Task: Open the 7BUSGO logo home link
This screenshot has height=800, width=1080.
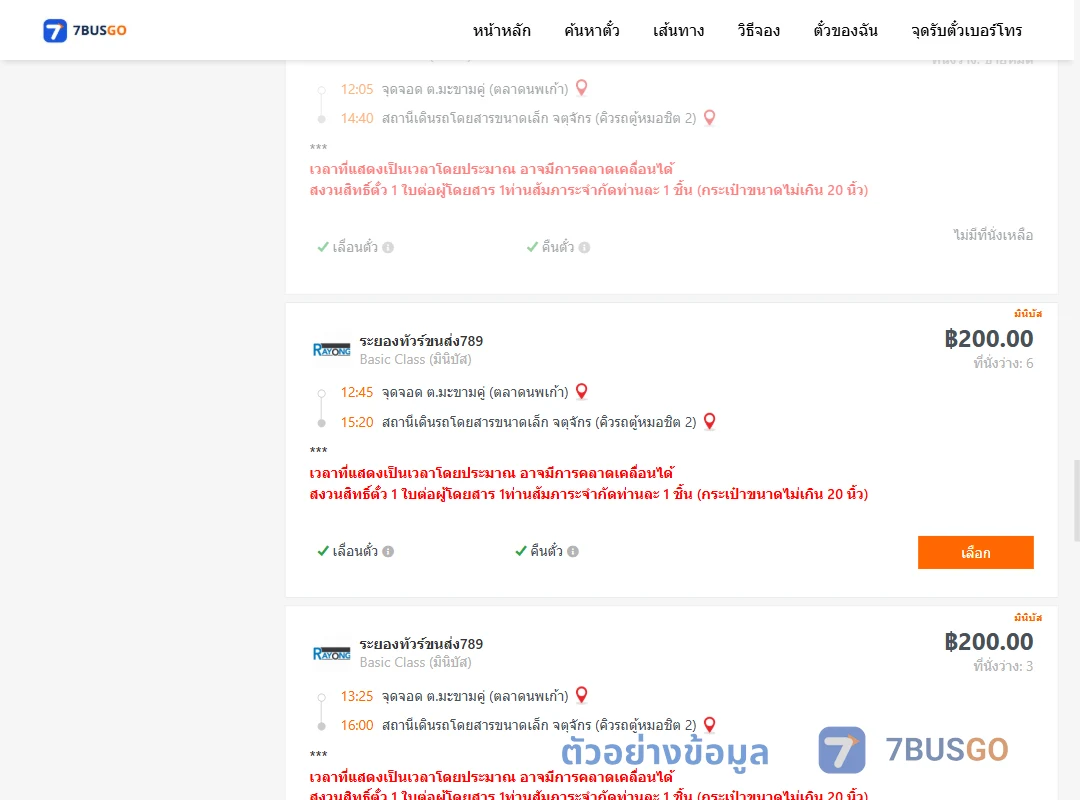Action: [85, 30]
